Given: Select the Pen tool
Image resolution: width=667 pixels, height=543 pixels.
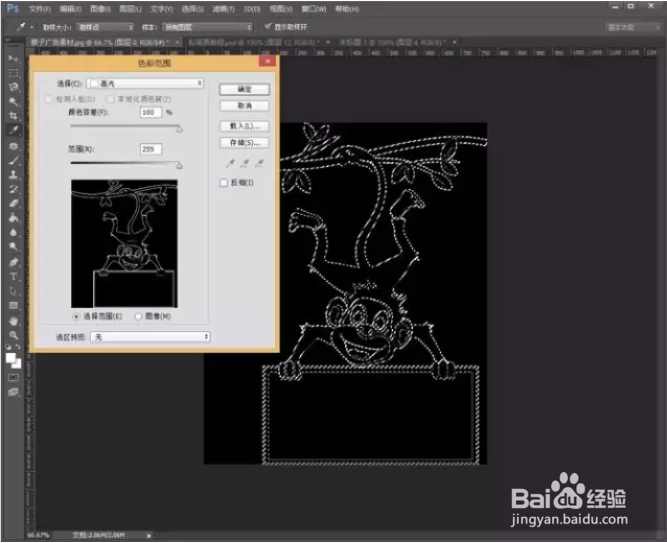Looking at the screenshot, I should [x=13, y=263].
